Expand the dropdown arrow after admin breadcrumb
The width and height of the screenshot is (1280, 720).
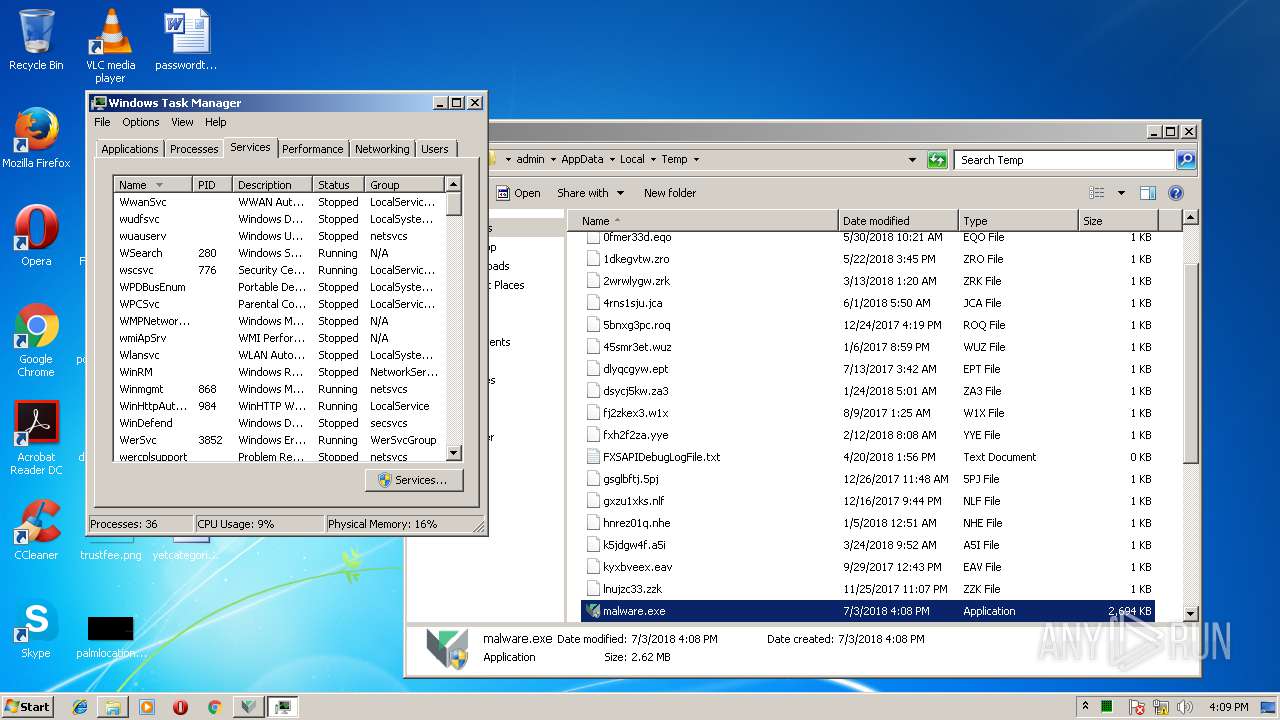[x=552, y=159]
